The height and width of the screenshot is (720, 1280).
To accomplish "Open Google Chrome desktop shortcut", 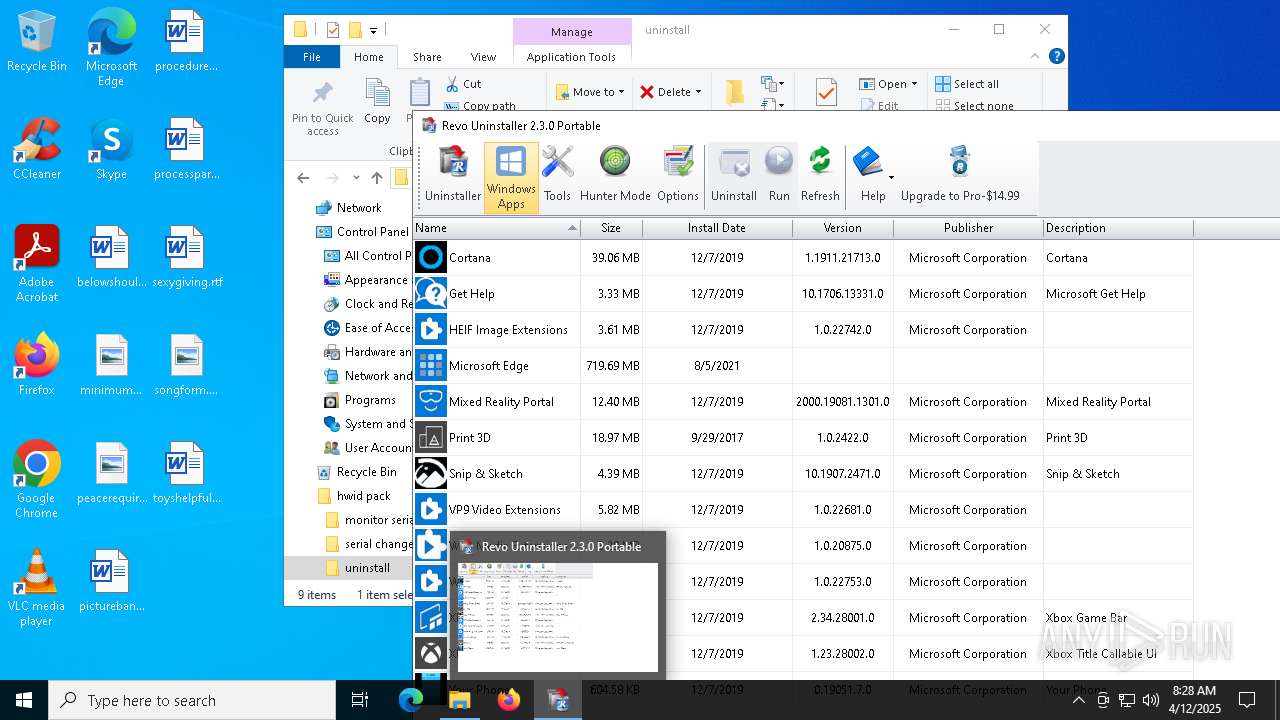I will (37, 480).
